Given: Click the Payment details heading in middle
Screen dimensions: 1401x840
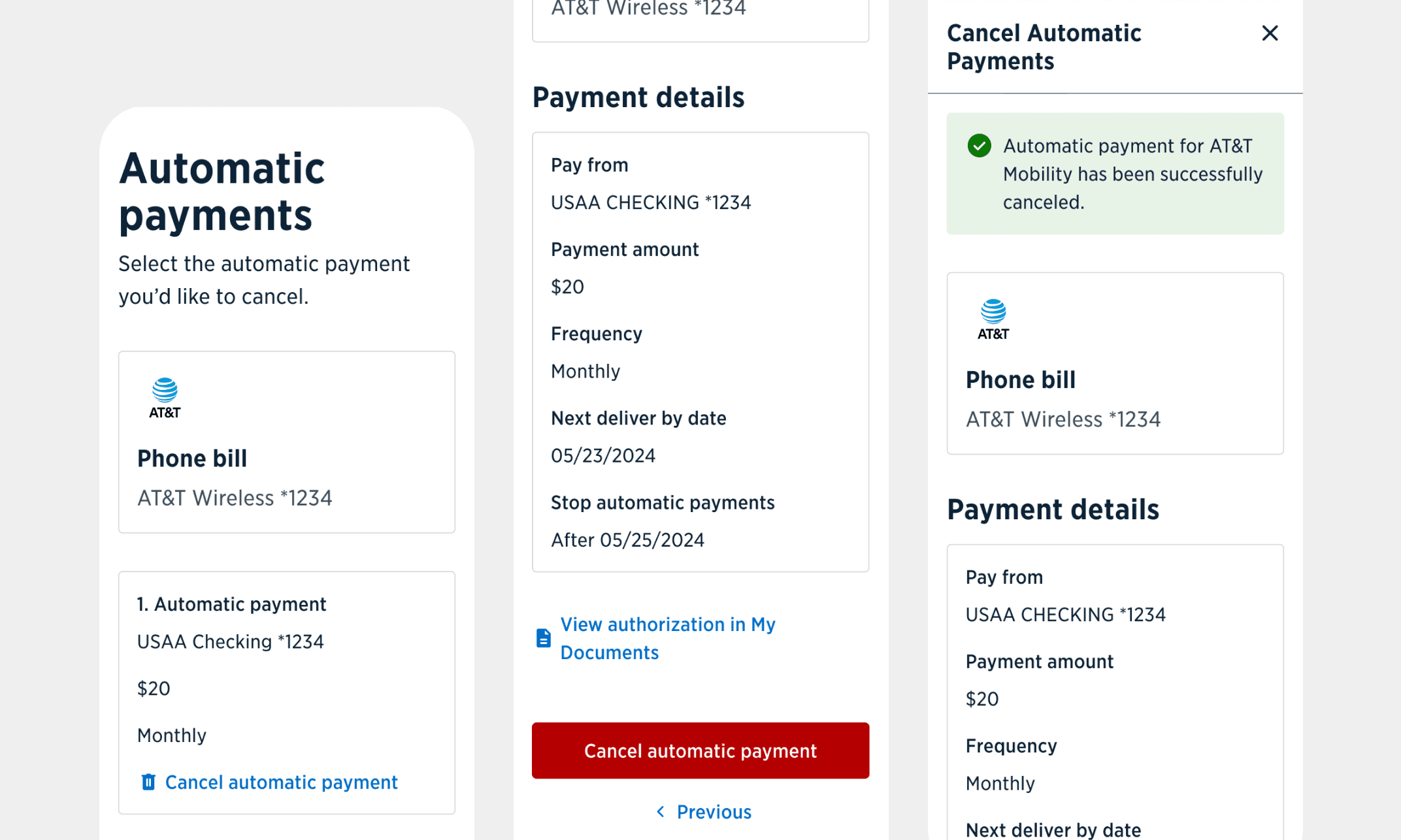Looking at the screenshot, I should point(638,97).
